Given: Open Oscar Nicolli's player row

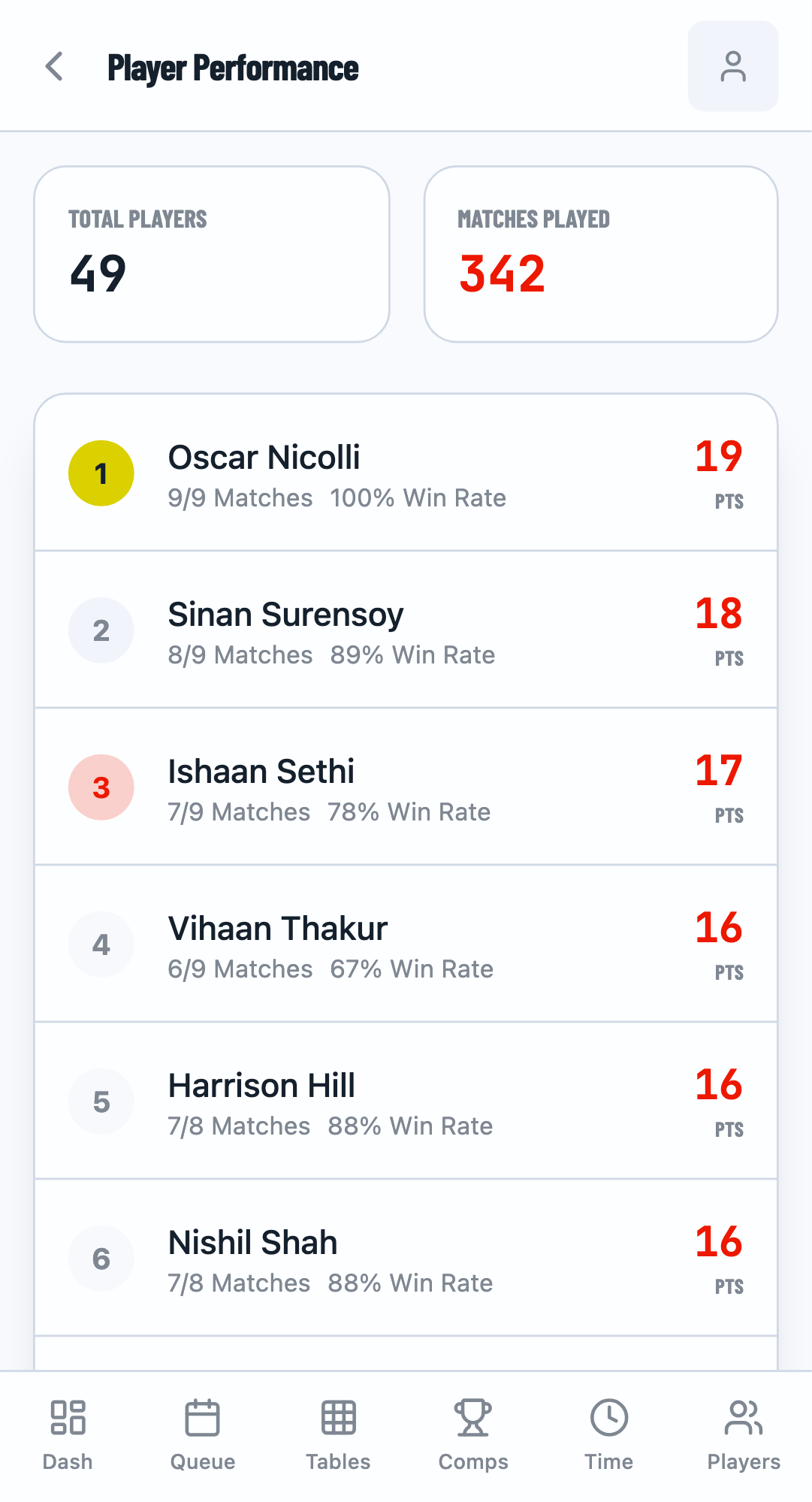Looking at the screenshot, I should (406, 473).
